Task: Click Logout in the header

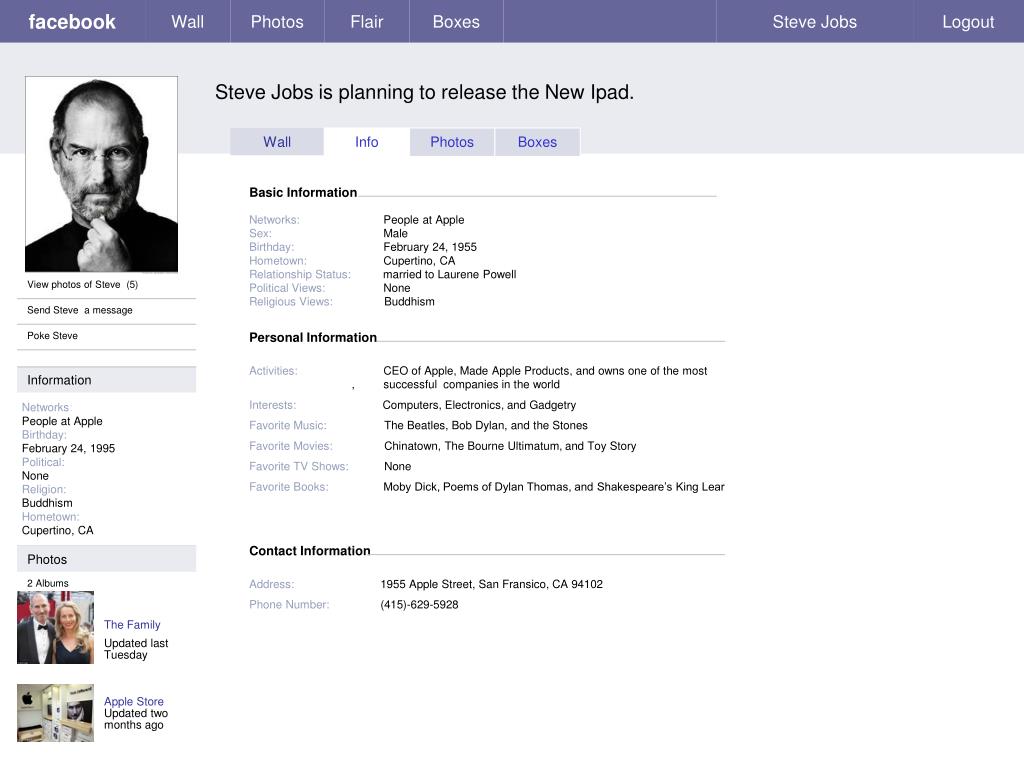Action: pyautogui.click(x=968, y=22)
